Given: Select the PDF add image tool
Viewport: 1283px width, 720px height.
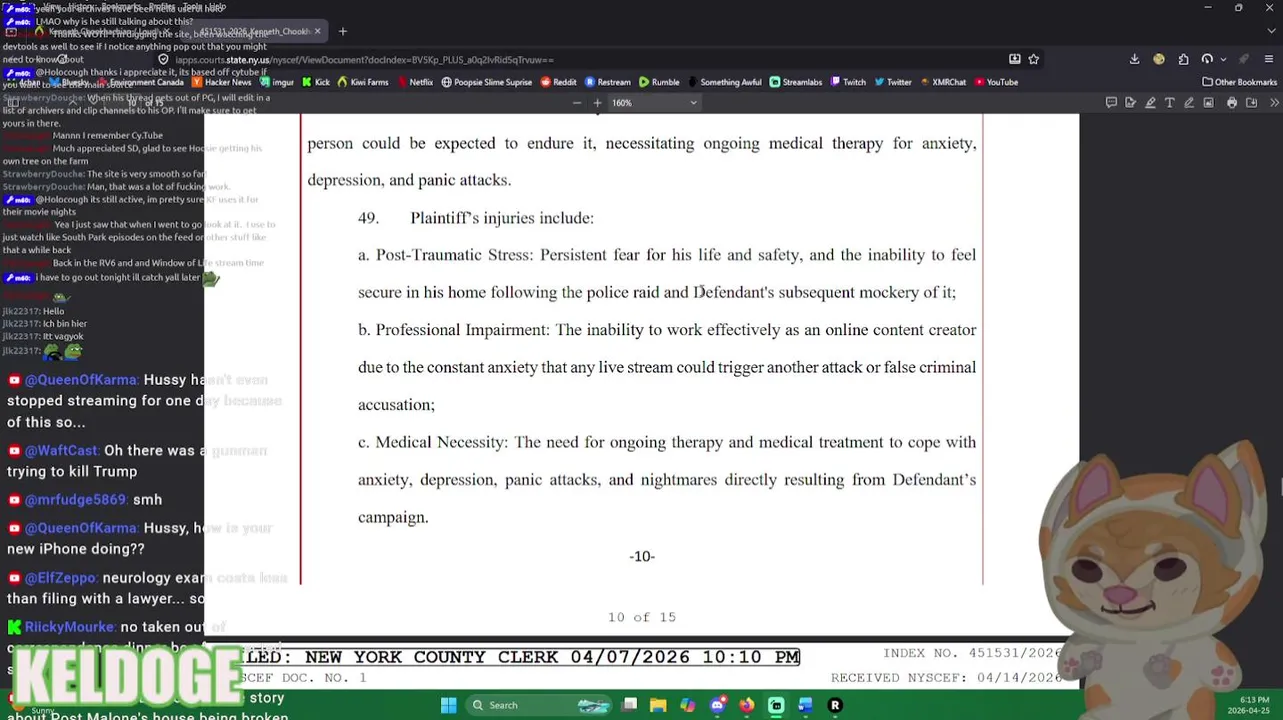Looking at the screenshot, I should pyautogui.click(x=1208, y=102).
